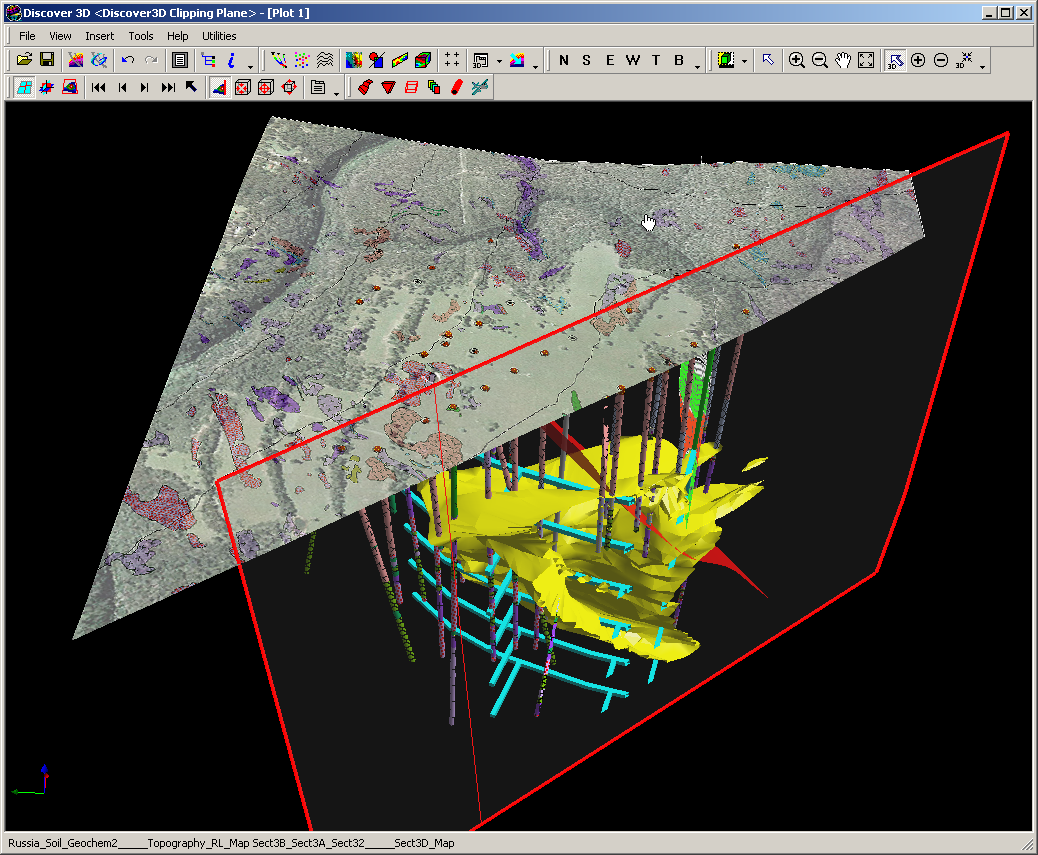This screenshot has width=1038, height=855.
Task: Toggle the highlighted 3D select arrow tool
Action: pyautogui.click(x=893, y=61)
